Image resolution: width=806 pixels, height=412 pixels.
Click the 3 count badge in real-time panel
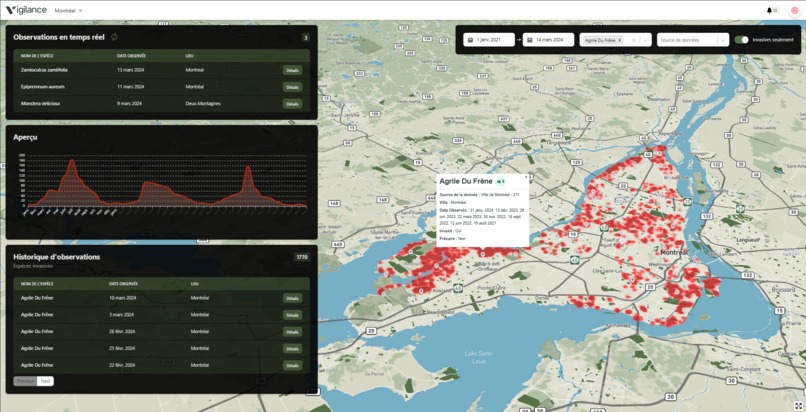[x=306, y=38]
